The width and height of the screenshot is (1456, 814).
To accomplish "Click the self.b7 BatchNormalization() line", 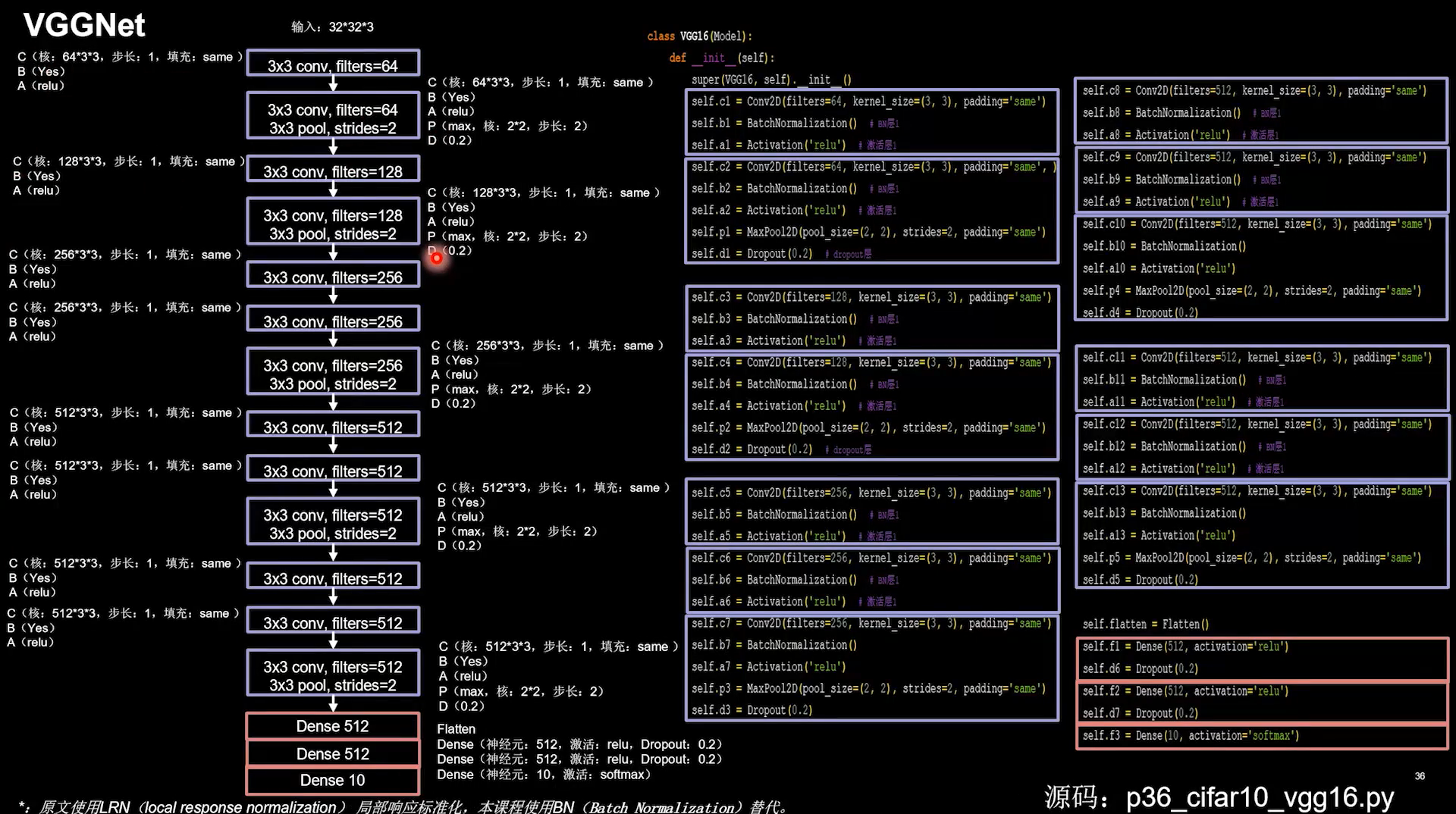I will 773,645.
